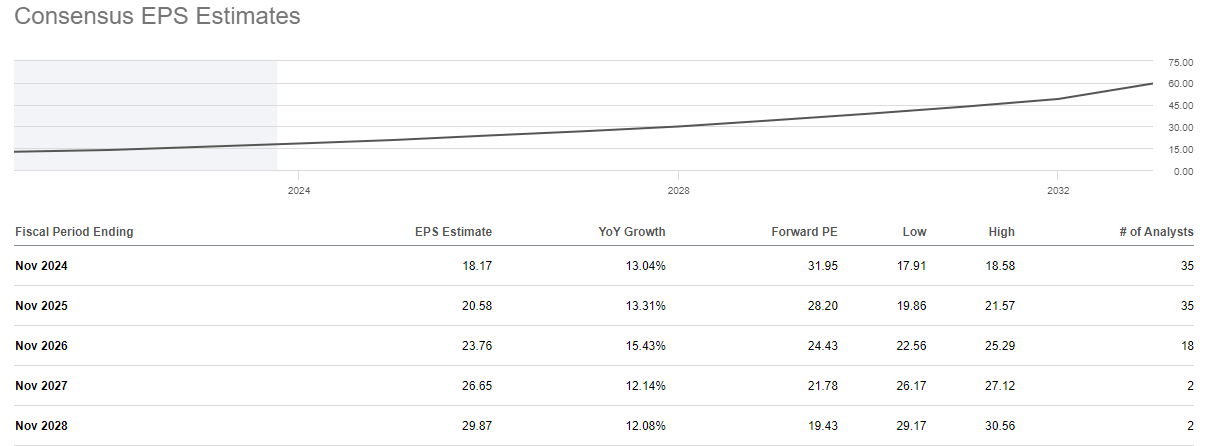
Task: Click the Consensus EPS Estimates heading
Action: pos(158,17)
